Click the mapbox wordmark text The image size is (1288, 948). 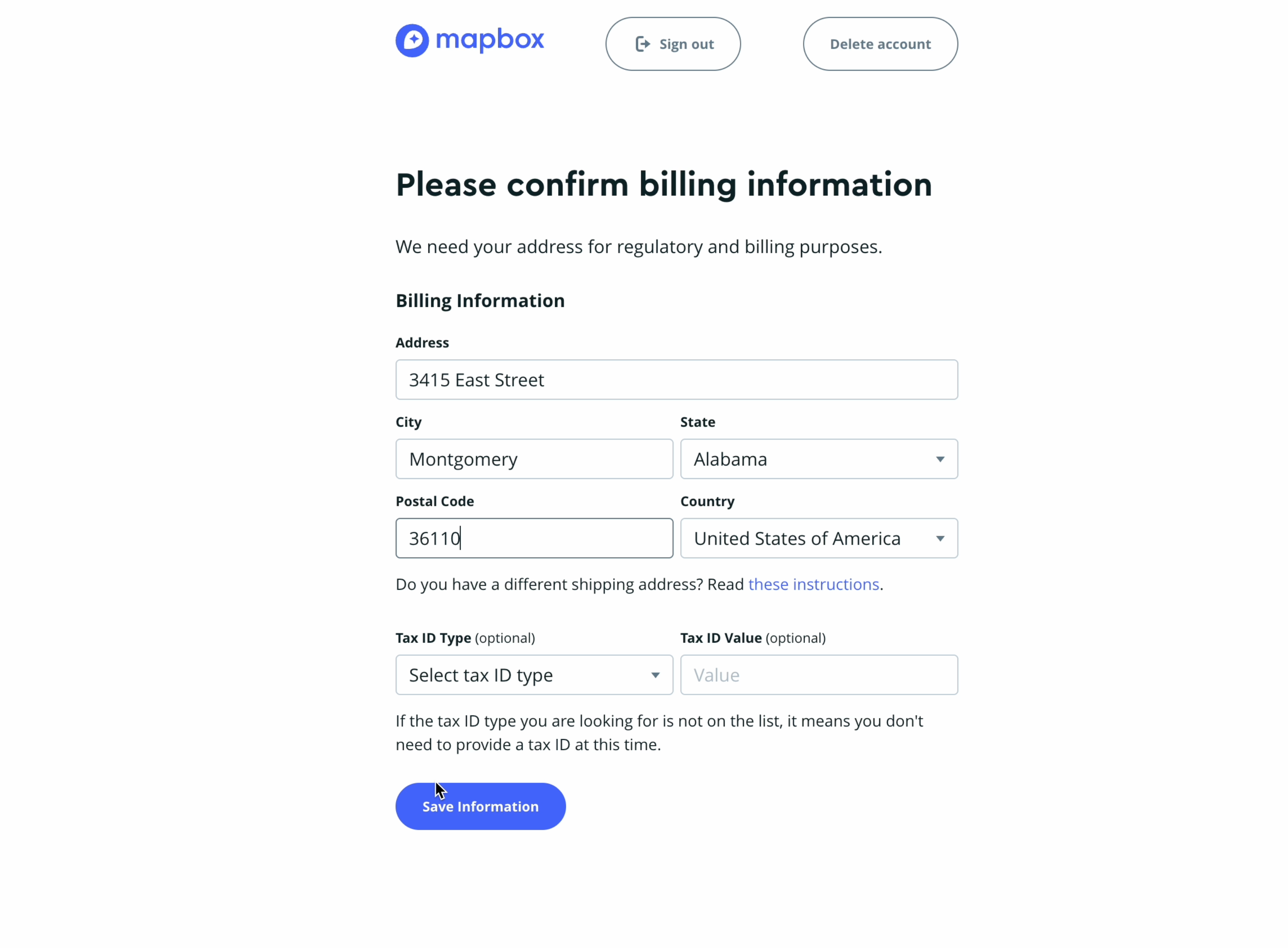pos(489,40)
